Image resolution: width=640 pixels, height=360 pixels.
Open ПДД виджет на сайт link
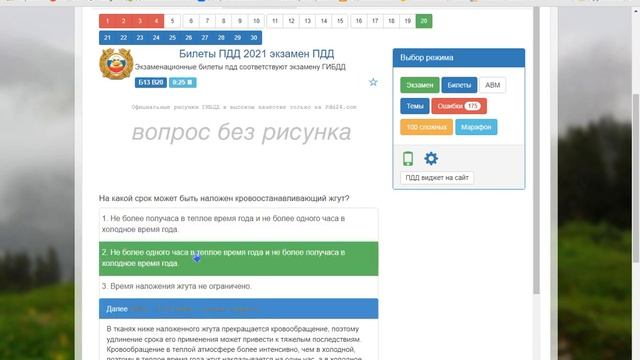[437, 178]
